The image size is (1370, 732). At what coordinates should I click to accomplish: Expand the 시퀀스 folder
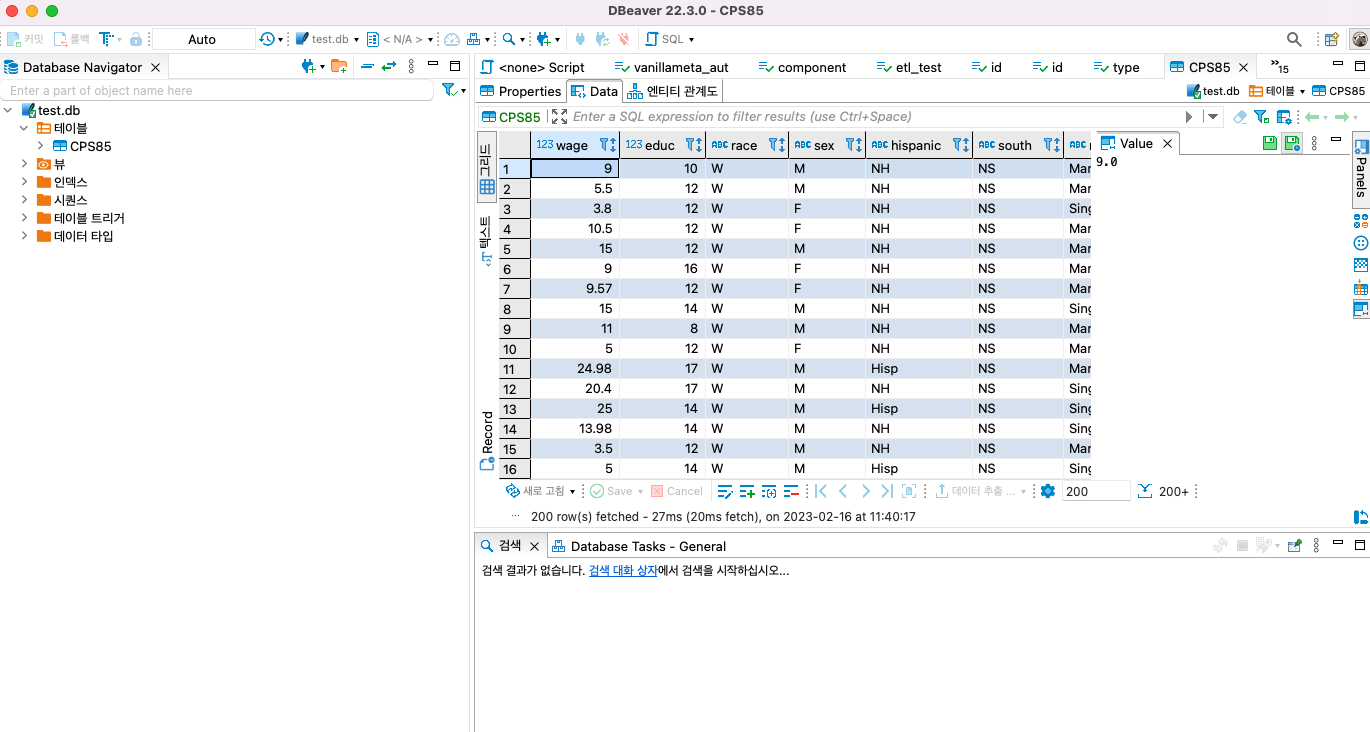tap(25, 200)
